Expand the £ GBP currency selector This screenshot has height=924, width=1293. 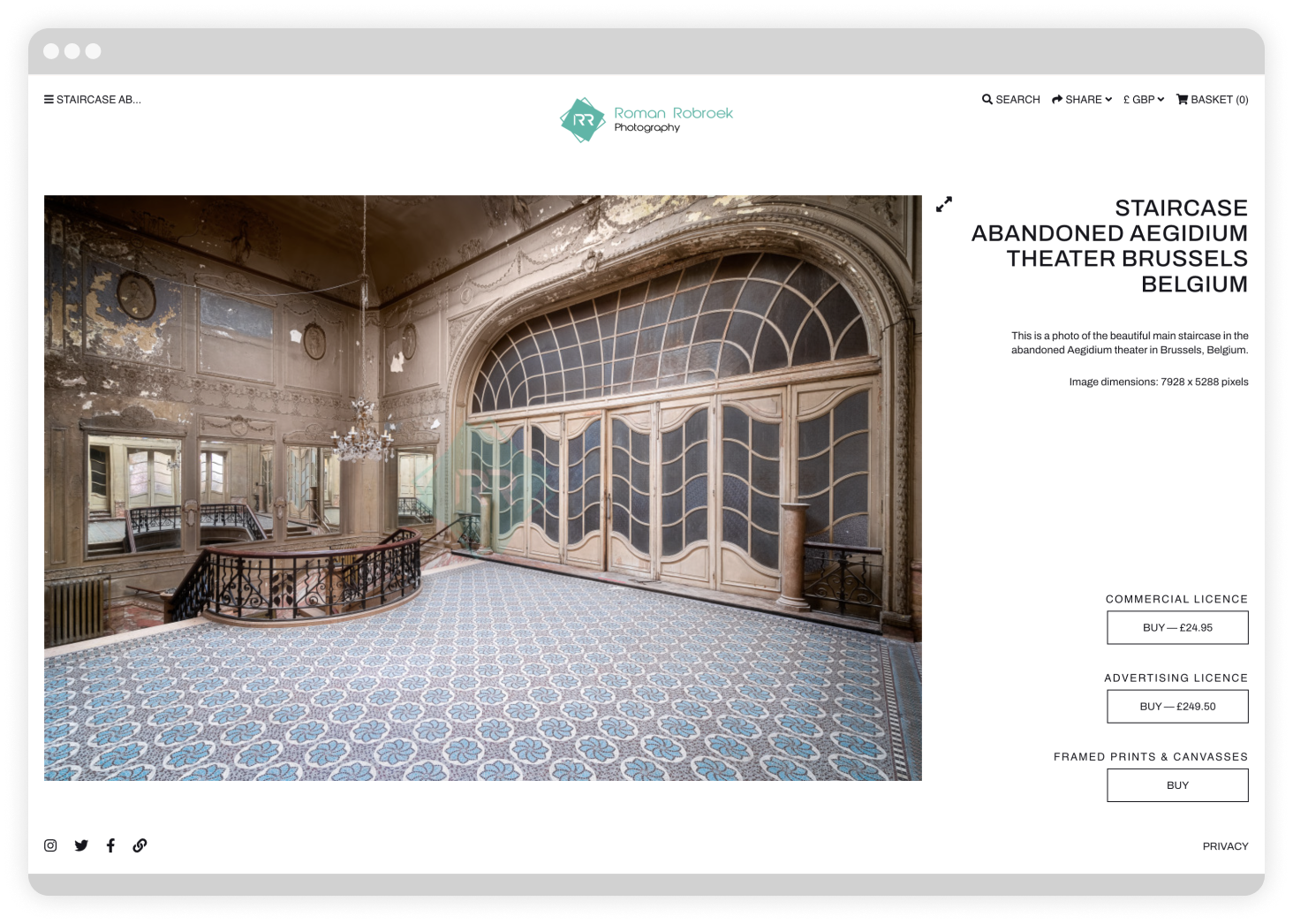(x=1143, y=99)
